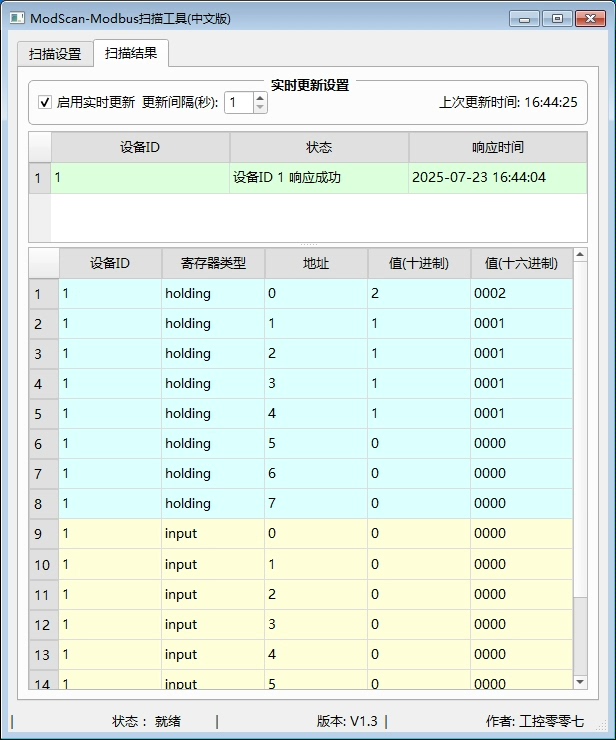Select decimal 0 cell in input row 11
Image resolution: width=616 pixels, height=740 pixels.
419,595
